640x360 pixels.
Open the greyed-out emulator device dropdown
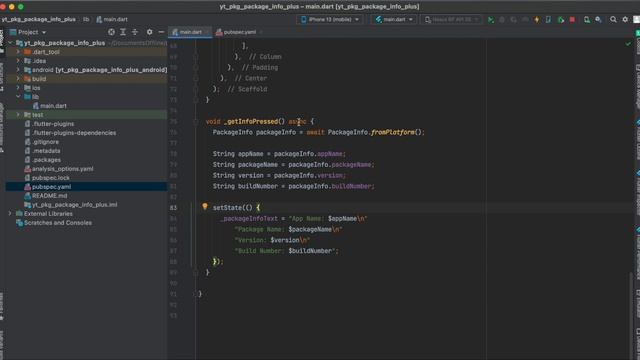(451, 20)
